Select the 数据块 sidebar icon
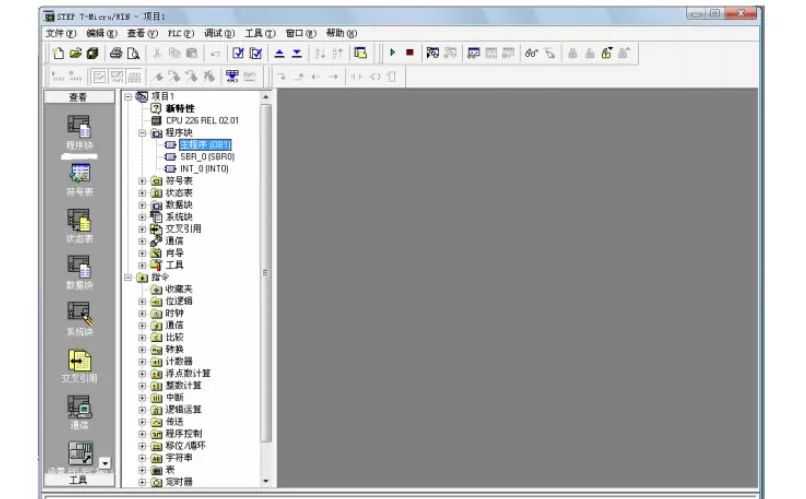The width and height of the screenshot is (806, 499). [x=76, y=268]
